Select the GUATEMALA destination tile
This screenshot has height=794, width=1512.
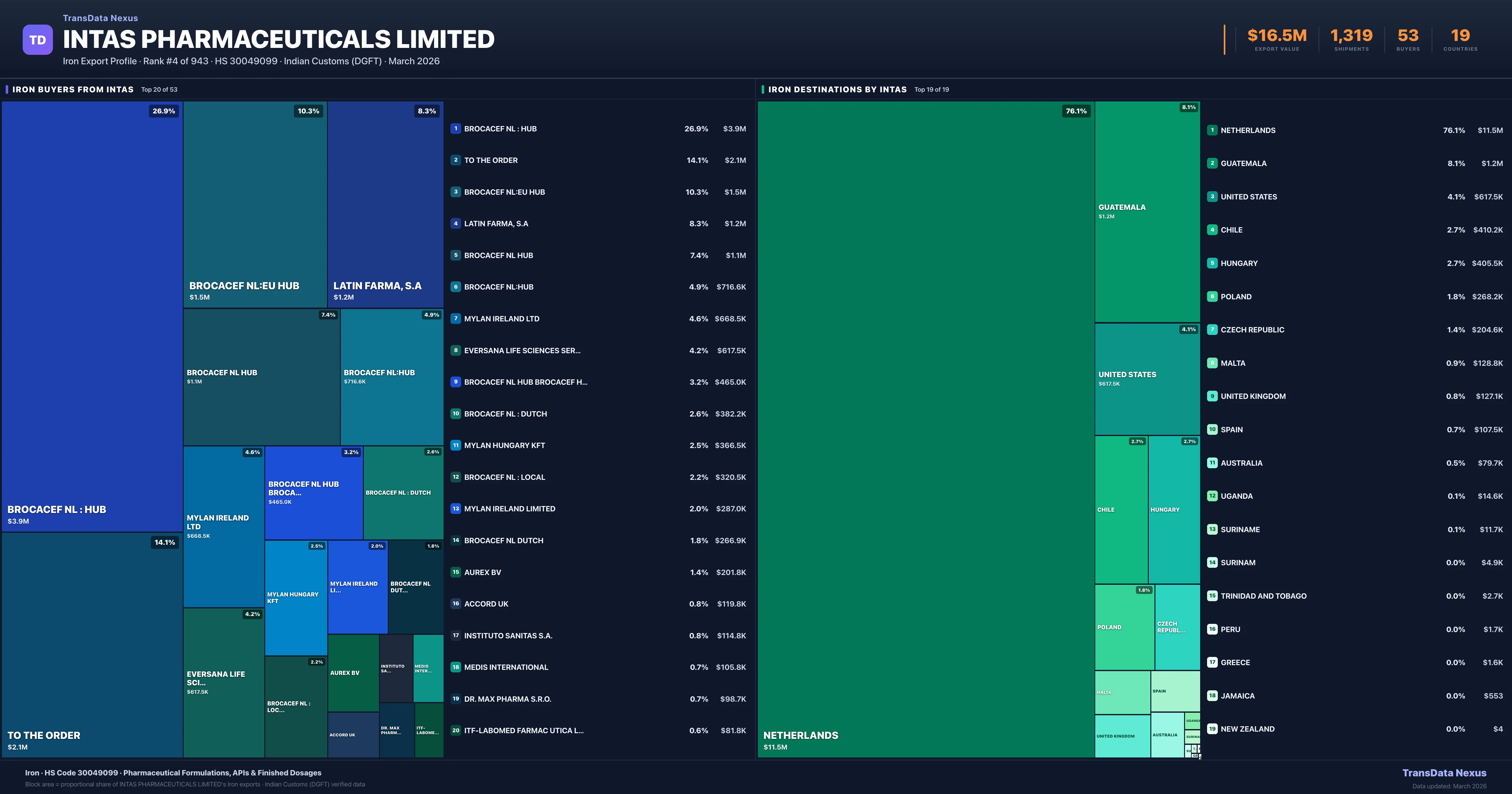(1147, 211)
